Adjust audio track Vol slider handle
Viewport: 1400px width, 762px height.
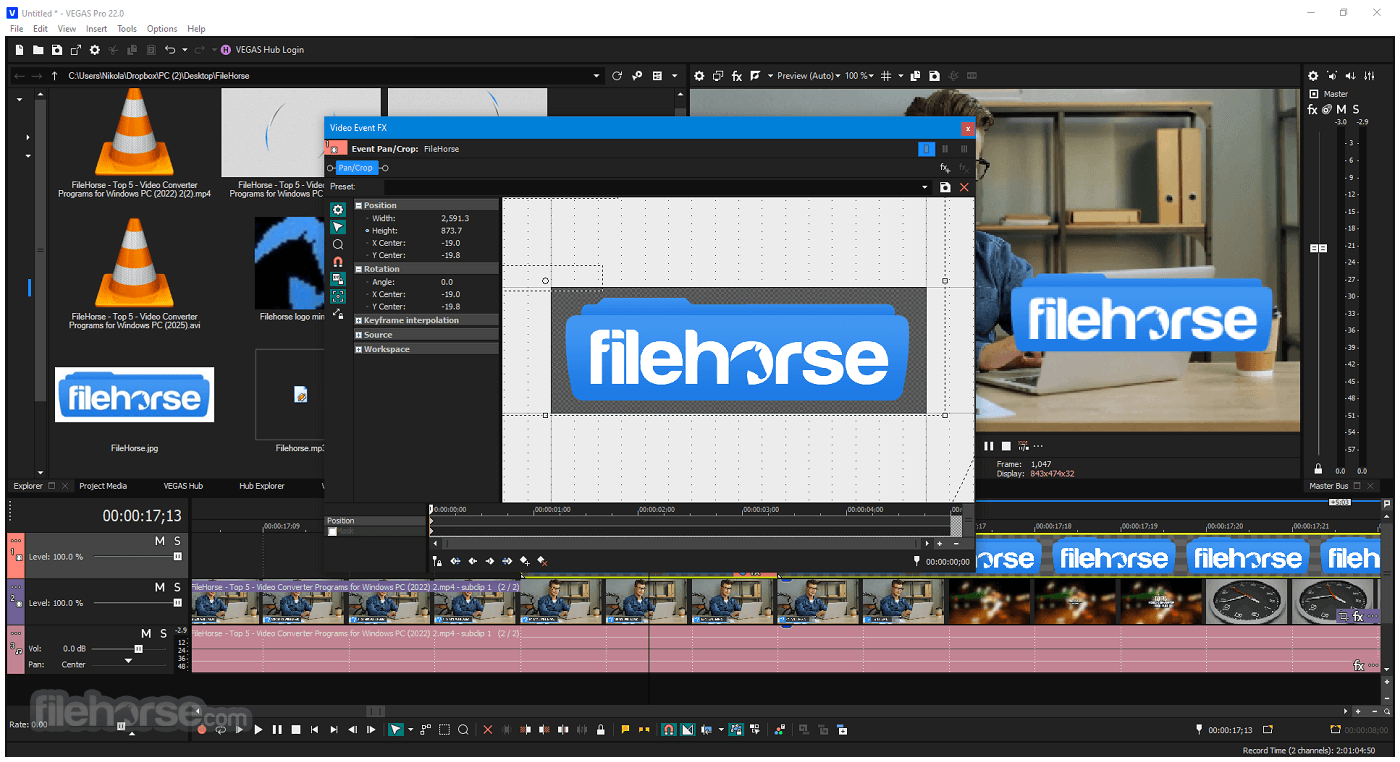[x=138, y=649]
